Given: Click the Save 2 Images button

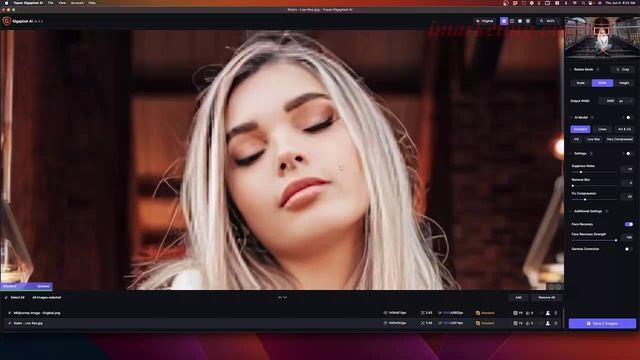Looking at the screenshot, I should tap(602, 323).
